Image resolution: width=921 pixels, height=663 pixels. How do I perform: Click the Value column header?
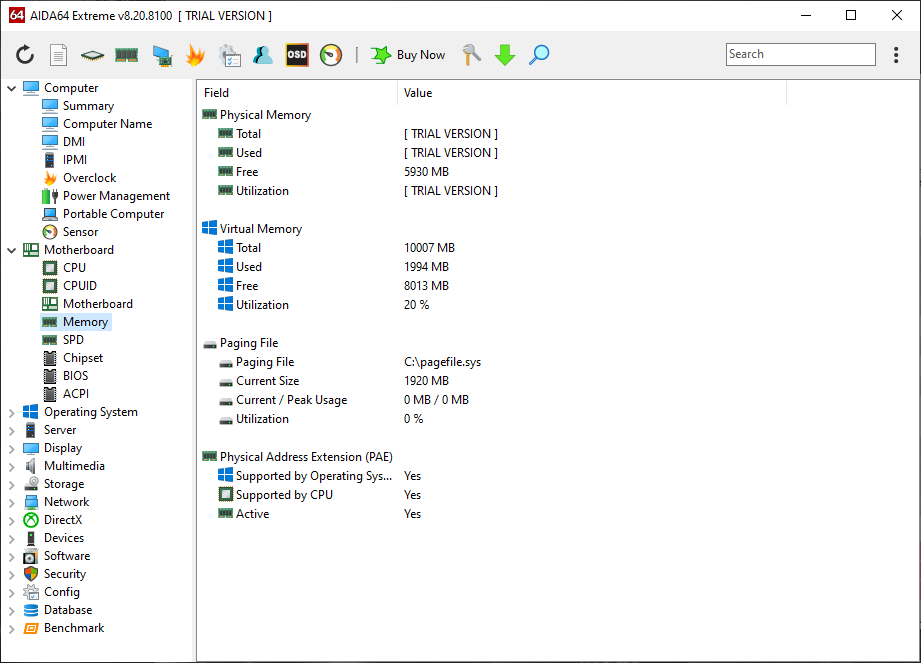[x=418, y=93]
